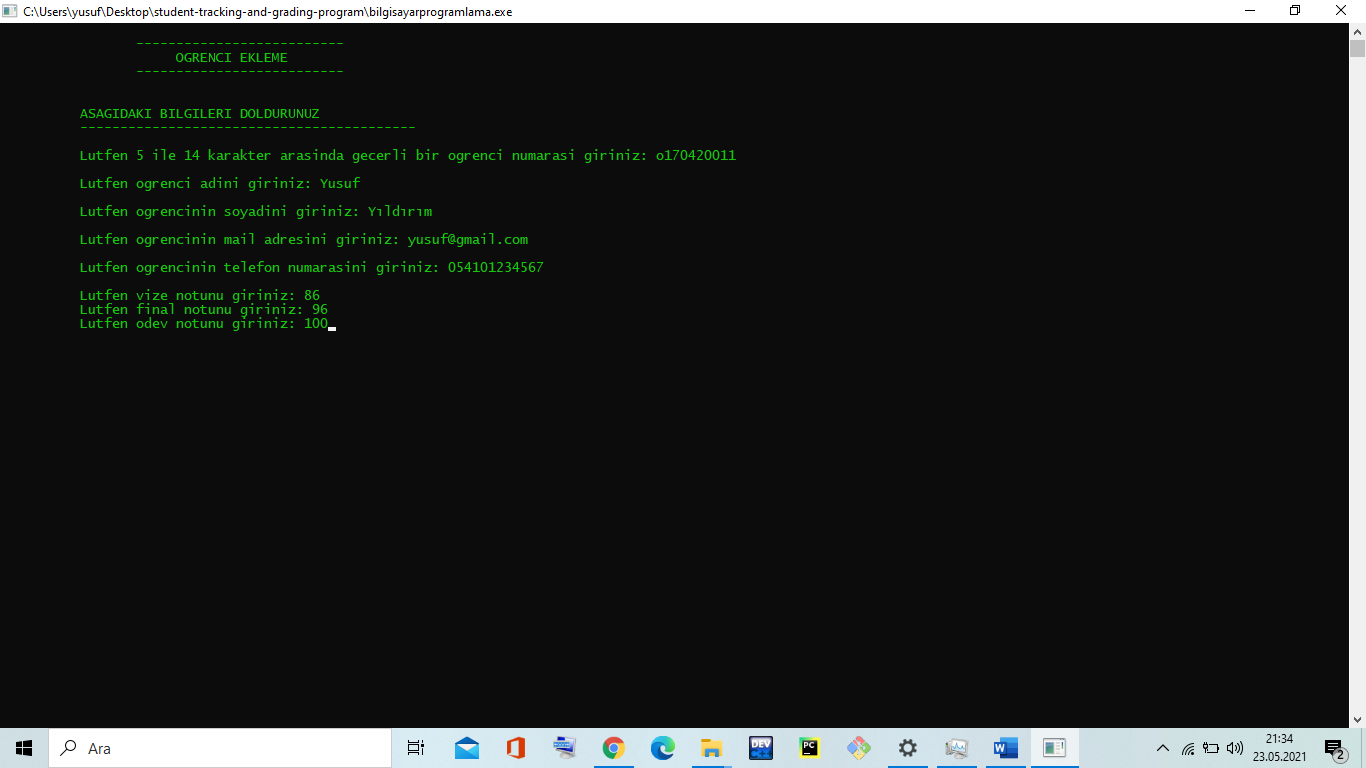Open Google Chrome from the taskbar

coord(614,748)
